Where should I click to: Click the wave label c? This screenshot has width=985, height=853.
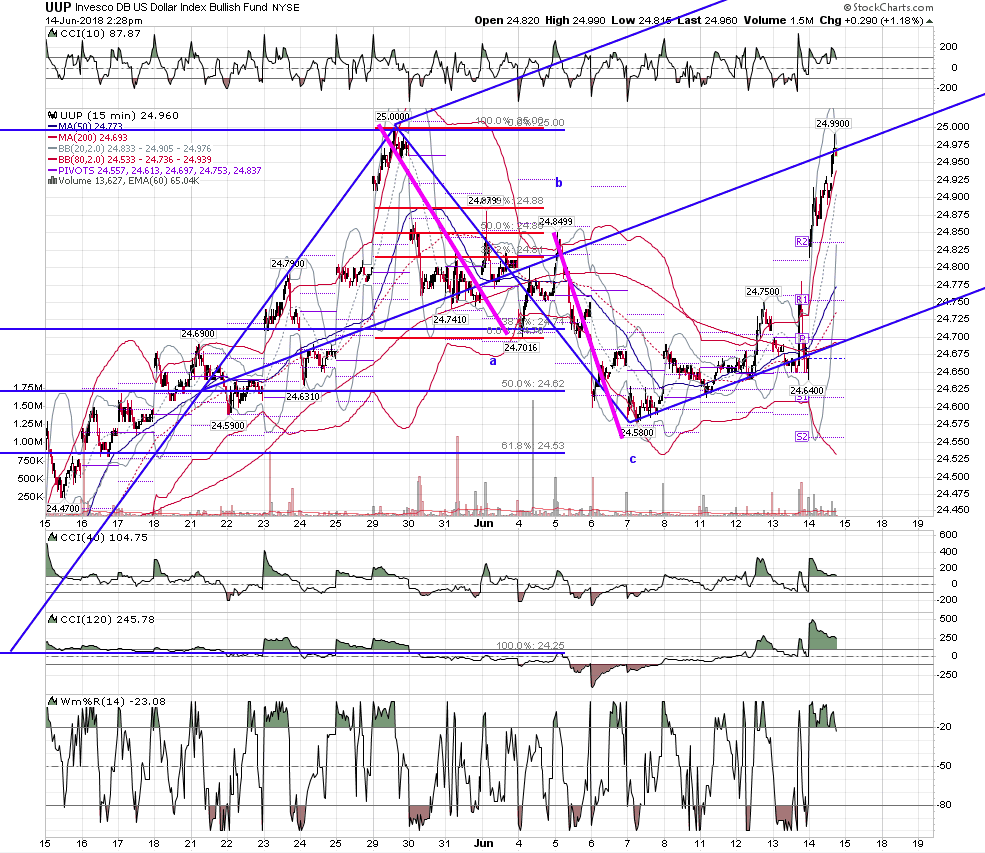[x=633, y=459]
